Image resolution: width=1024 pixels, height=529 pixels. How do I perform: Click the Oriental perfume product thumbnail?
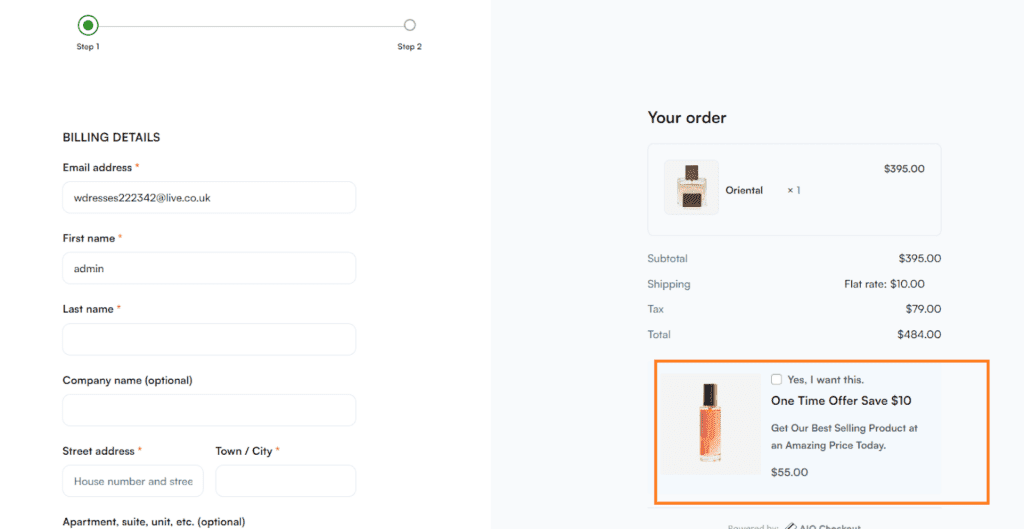692,187
